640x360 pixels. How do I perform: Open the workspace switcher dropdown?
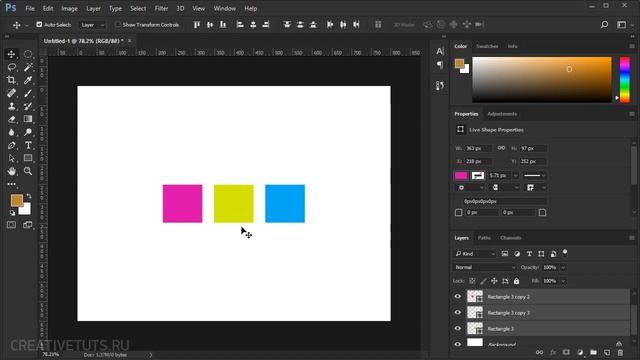pos(624,25)
